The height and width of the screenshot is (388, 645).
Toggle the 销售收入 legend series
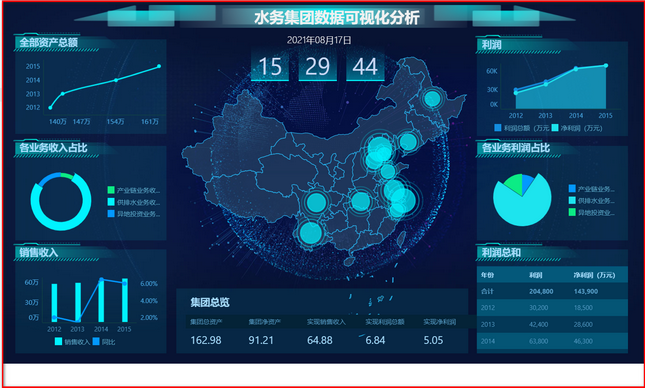pyautogui.click(x=72, y=342)
